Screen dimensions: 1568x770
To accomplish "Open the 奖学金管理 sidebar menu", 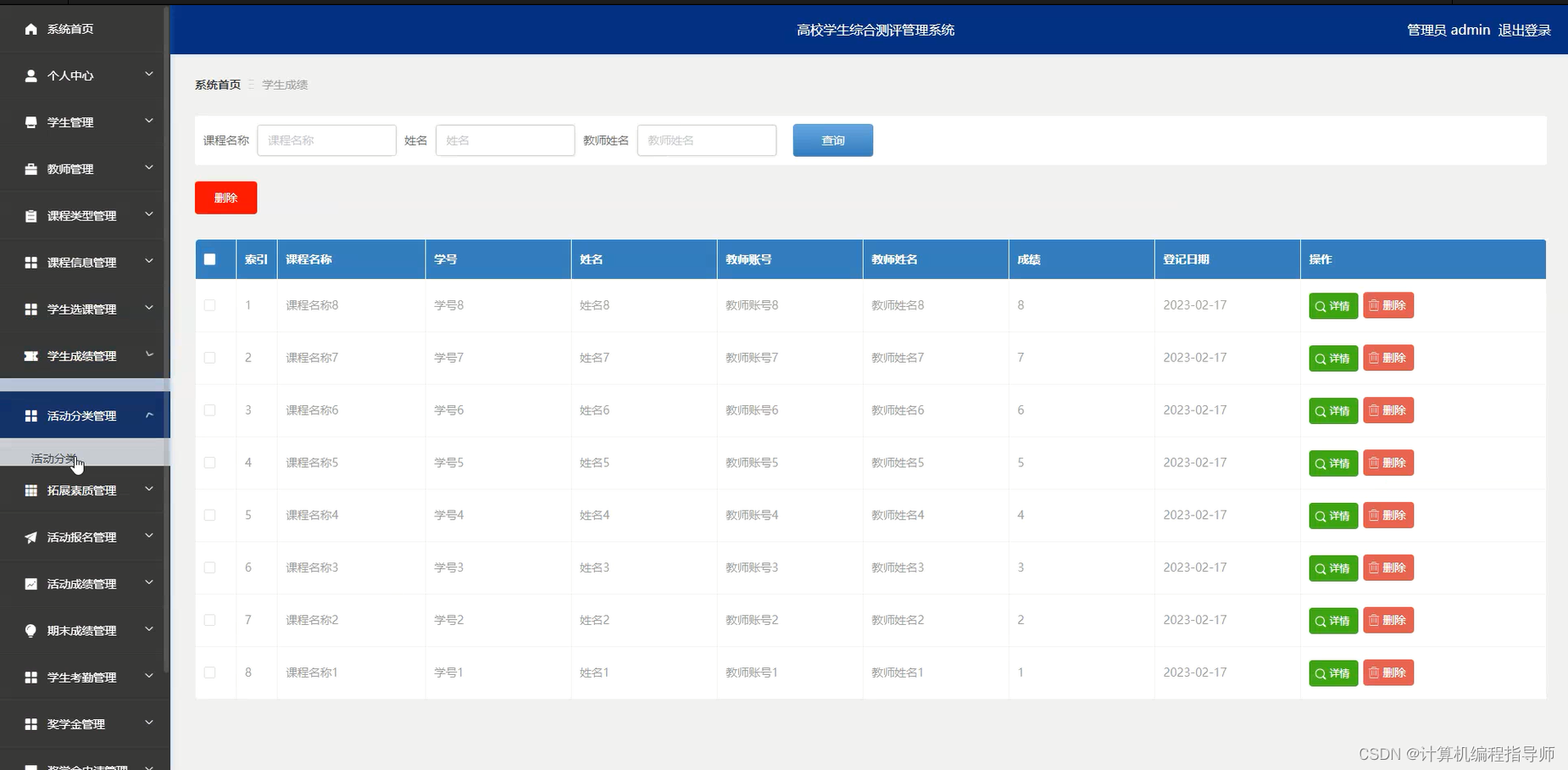I will tap(81, 723).
